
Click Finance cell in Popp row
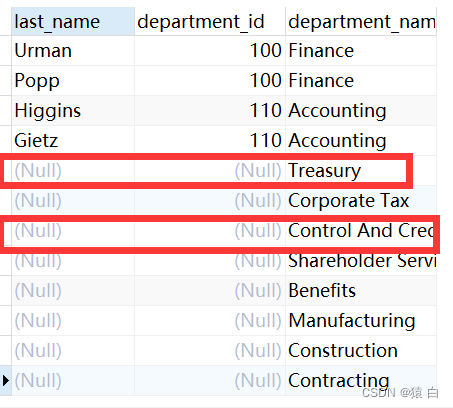click(361, 81)
